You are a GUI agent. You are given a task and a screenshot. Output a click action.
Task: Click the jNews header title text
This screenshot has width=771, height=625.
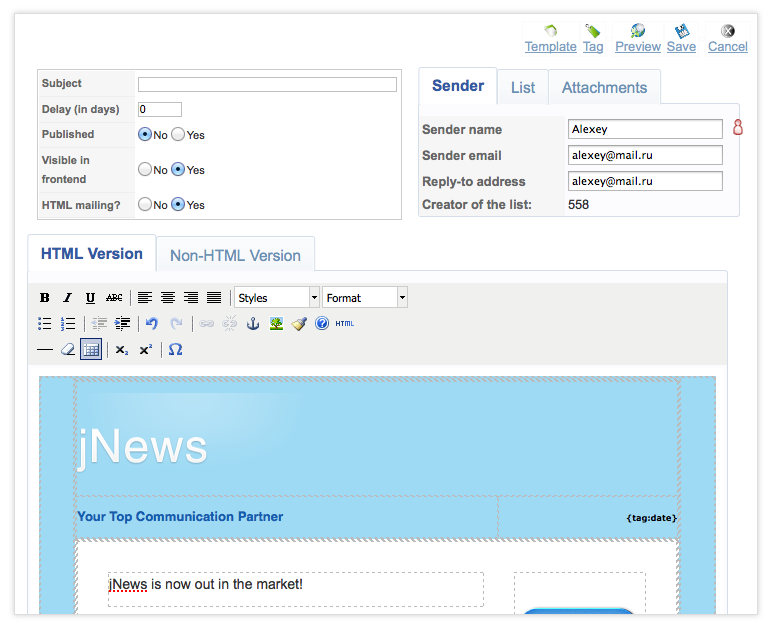point(143,446)
